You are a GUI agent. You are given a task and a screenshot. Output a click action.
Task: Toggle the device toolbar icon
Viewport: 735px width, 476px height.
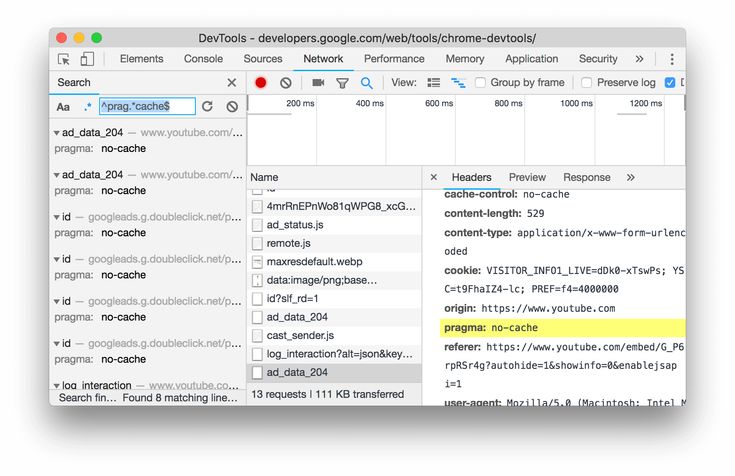[87, 59]
